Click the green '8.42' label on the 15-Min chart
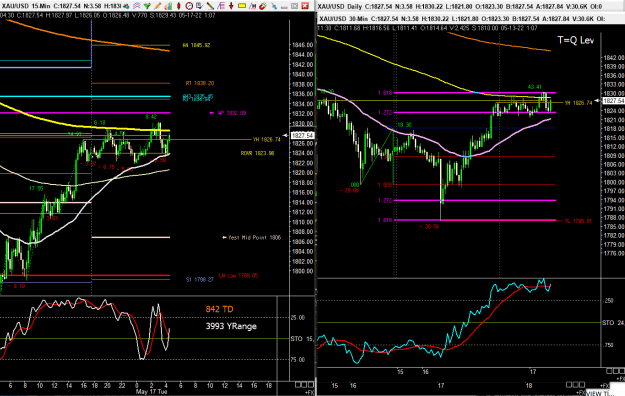Viewport: 625px width, 396px height. point(151,117)
